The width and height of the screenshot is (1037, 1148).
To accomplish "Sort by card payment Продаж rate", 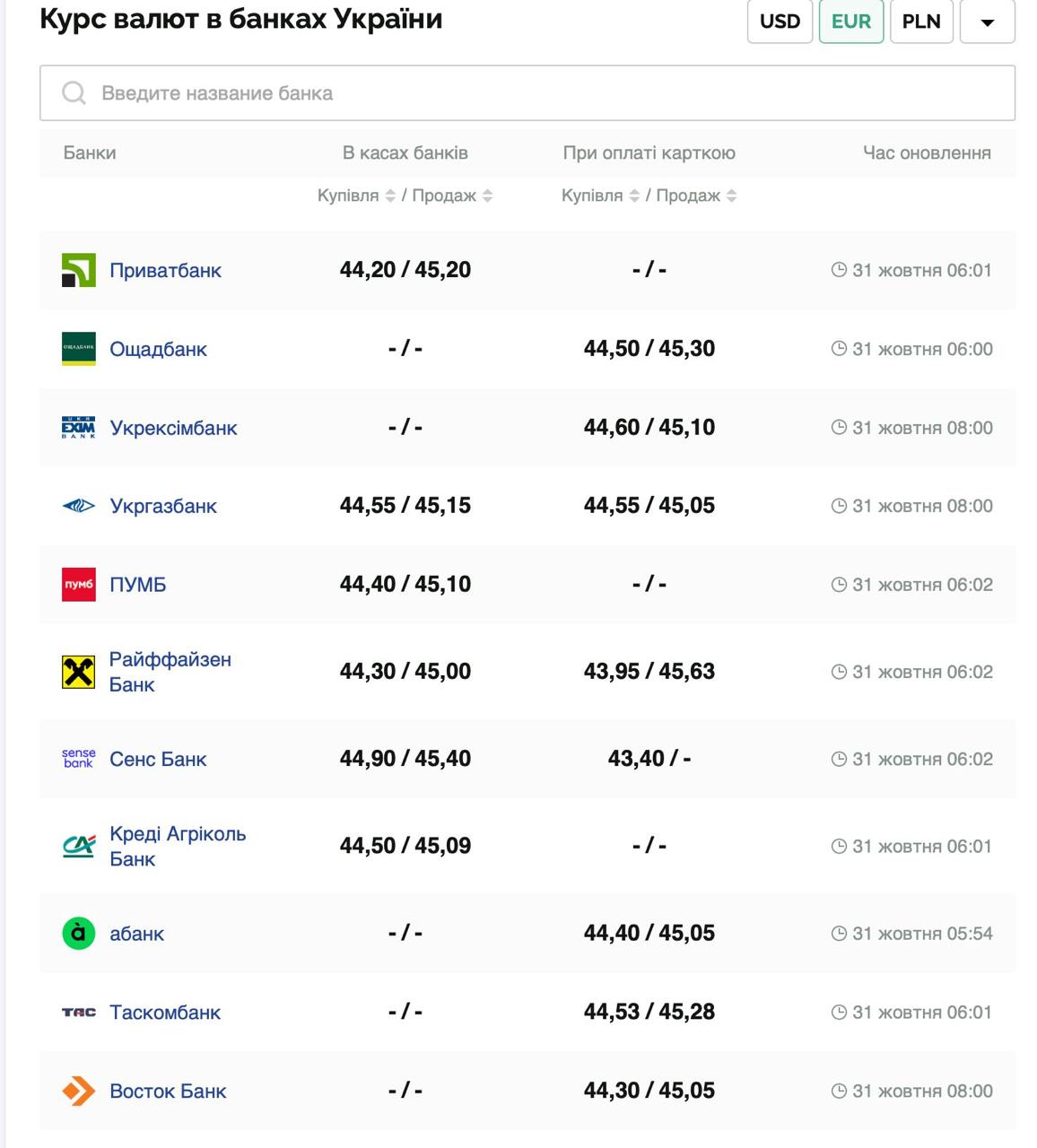I will (x=731, y=196).
